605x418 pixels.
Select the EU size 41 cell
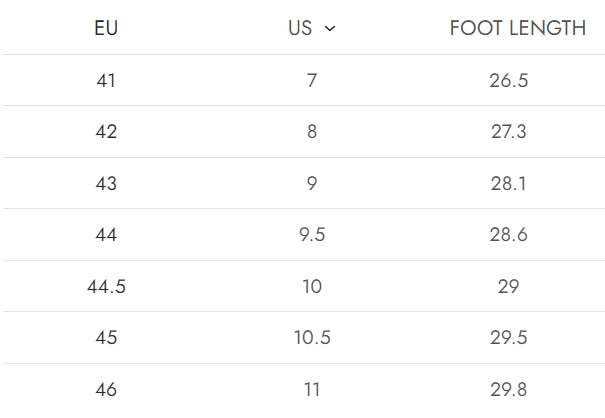tap(106, 80)
